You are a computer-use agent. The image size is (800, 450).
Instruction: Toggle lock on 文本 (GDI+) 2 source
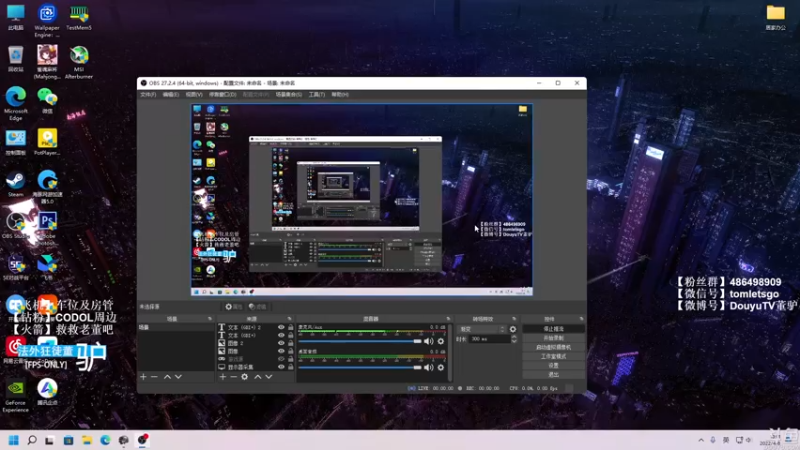291,327
